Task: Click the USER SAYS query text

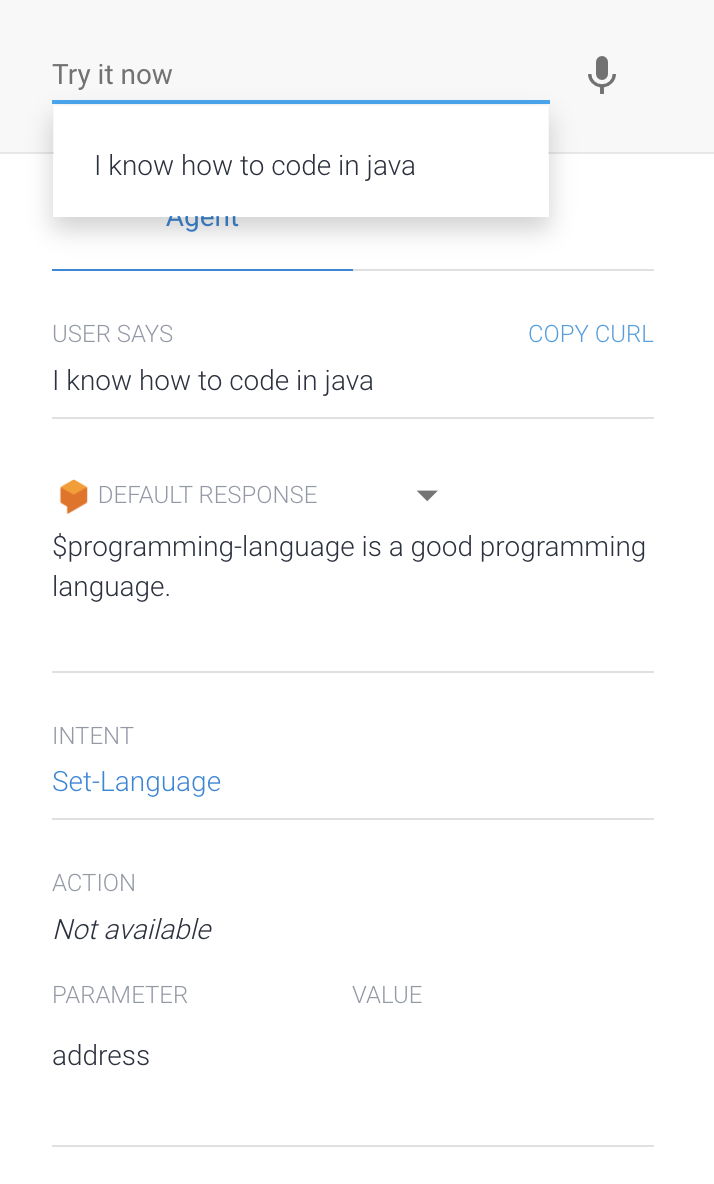Action: click(212, 380)
